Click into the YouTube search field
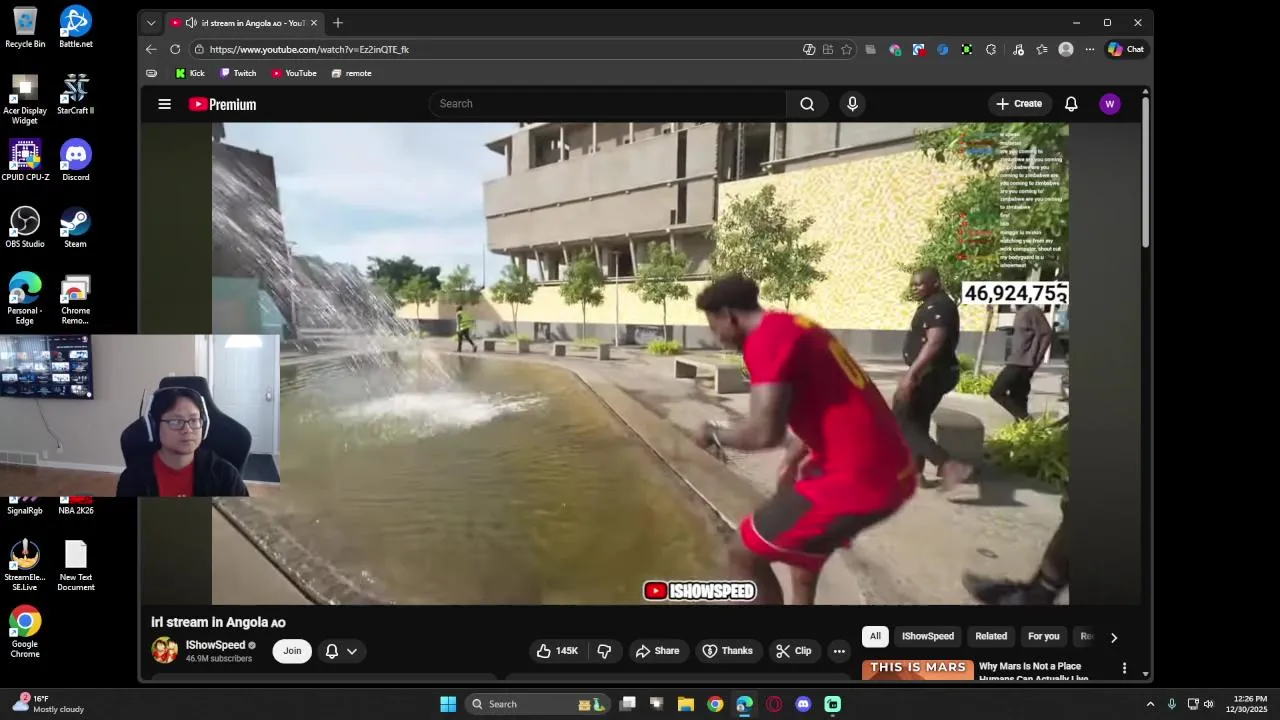Screen dimensions: 1280x720 point(608,104)
